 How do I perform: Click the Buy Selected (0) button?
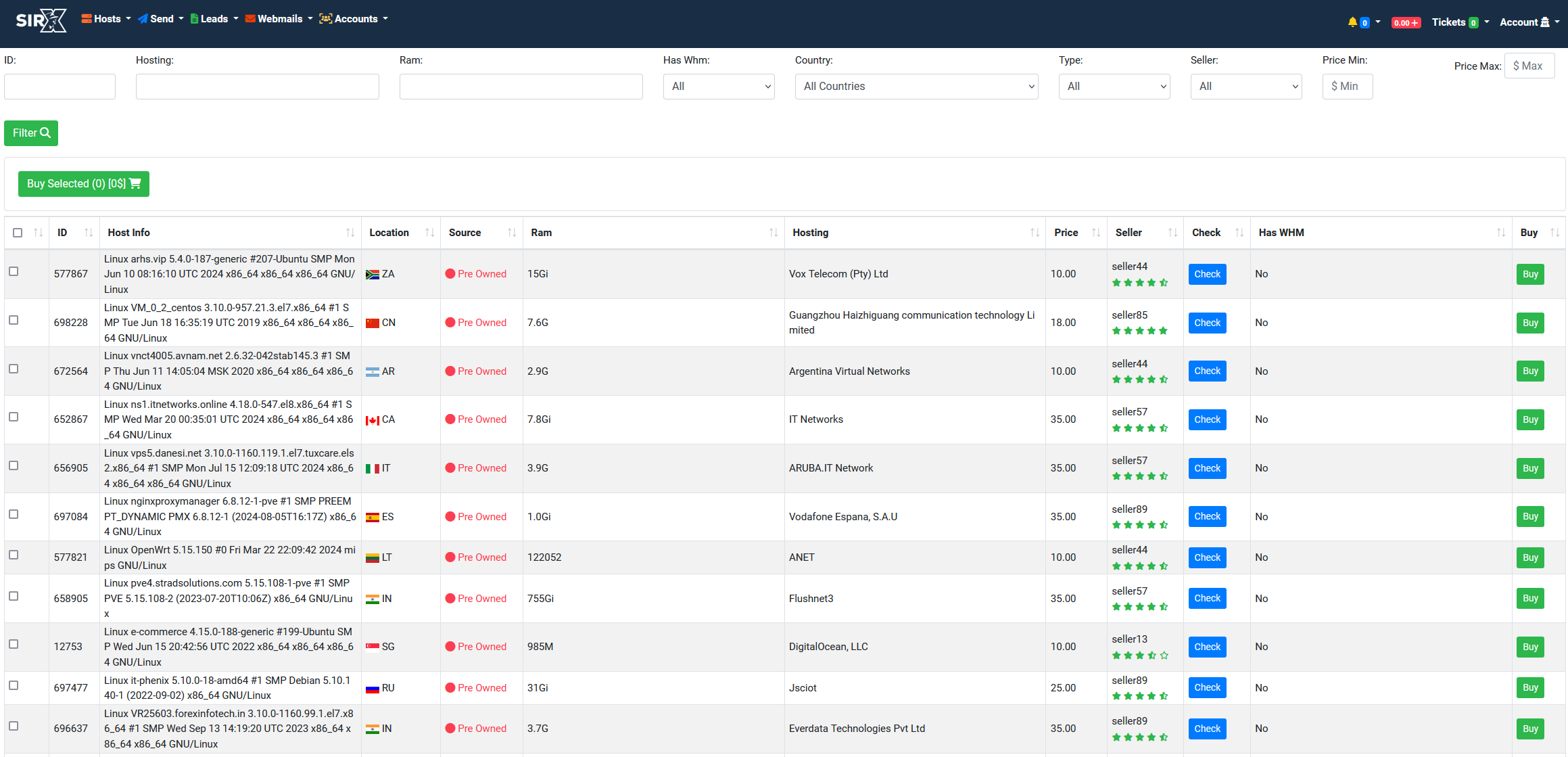tap(84, 184)
